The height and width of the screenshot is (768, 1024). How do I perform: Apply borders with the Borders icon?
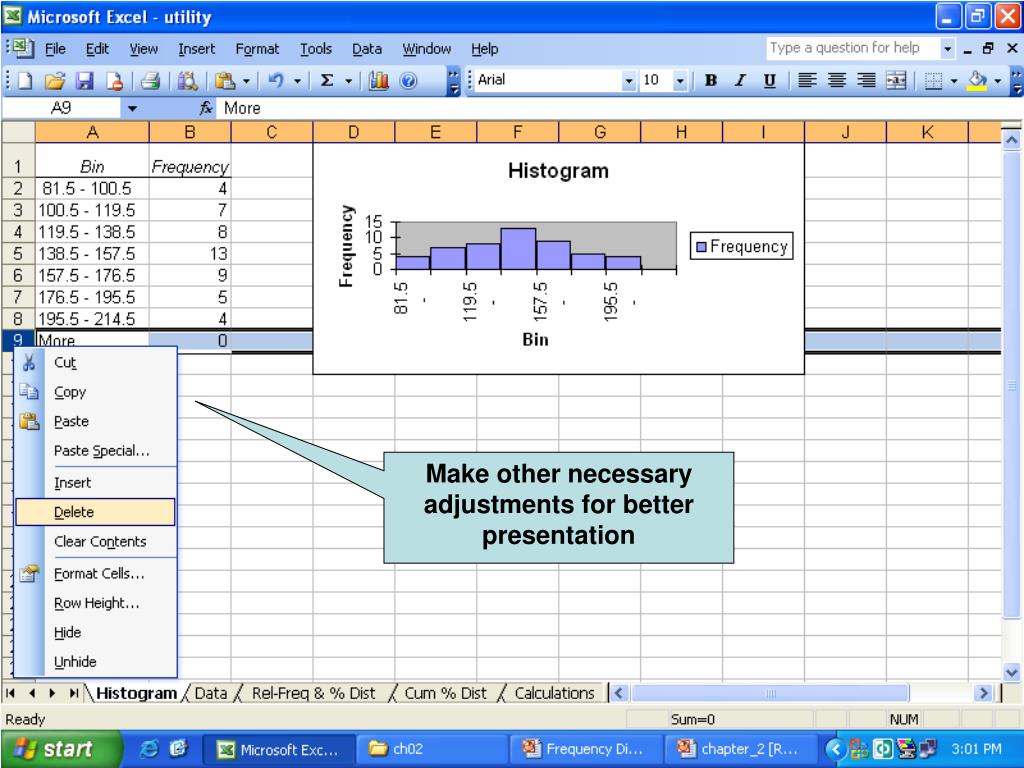click(933, 80)
